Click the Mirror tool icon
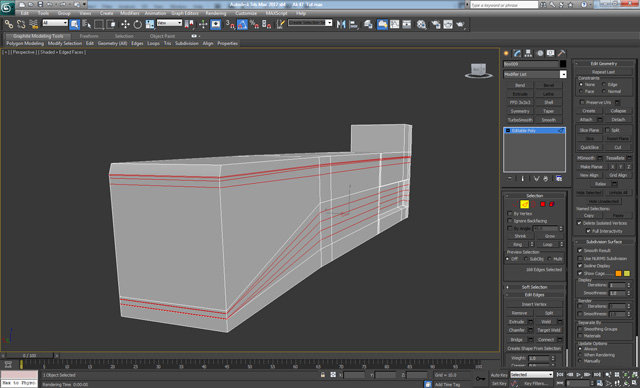Image resolution: width=640 pixels, height=388 pixels. coord(341,24)
